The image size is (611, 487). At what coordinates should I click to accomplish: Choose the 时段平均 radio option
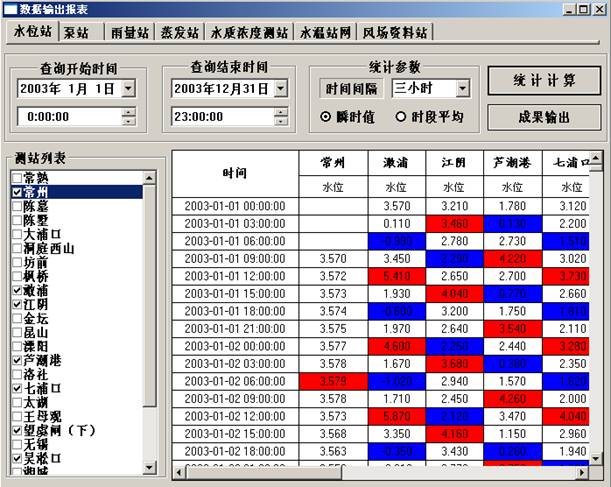(401, 117)
